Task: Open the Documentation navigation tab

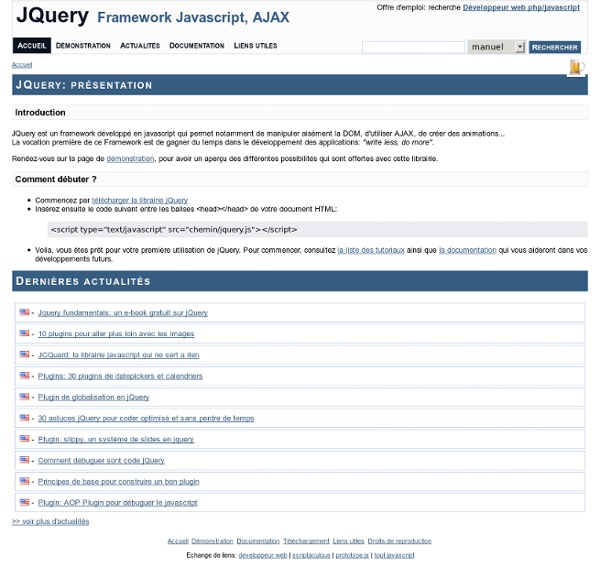Action: [x=197, y=46]
